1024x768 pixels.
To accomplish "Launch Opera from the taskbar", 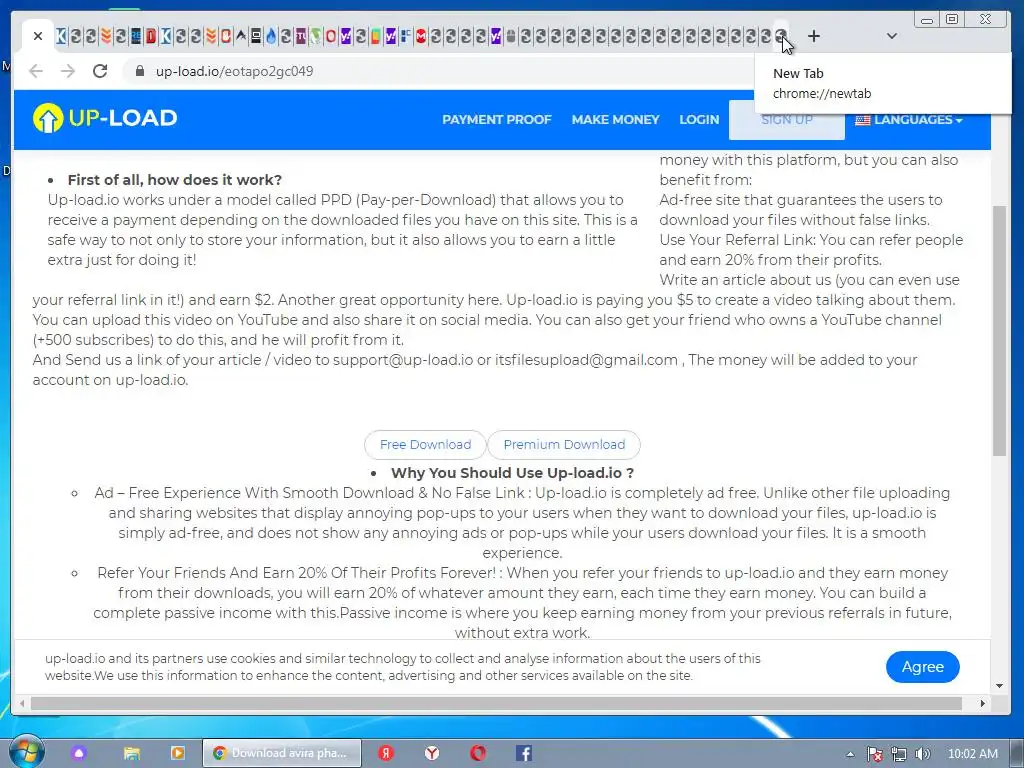I will tap(477, 753).
